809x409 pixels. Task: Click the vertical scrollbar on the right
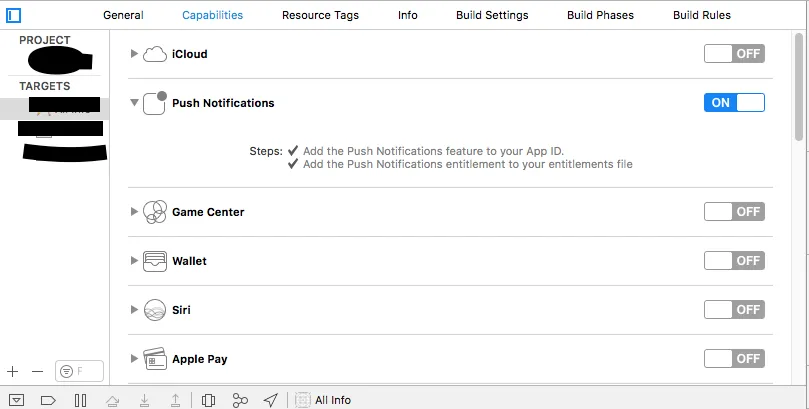[x=799, y=90]
